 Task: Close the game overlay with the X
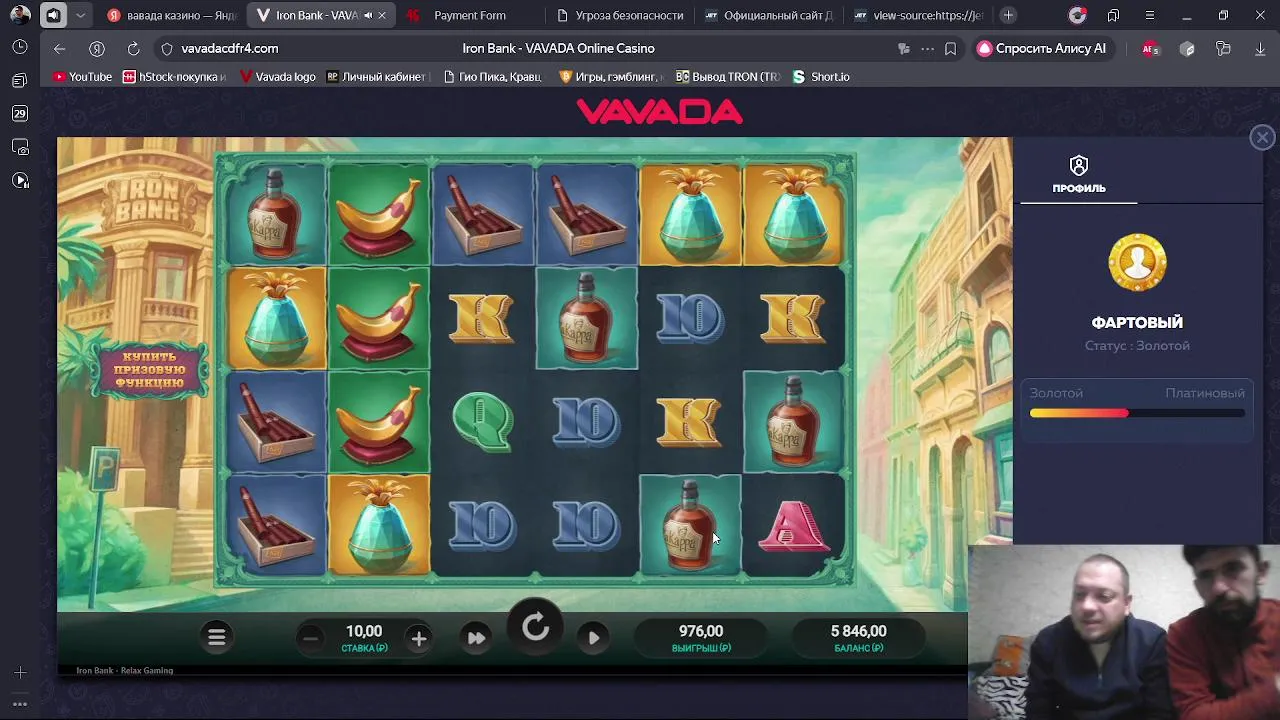pos(1262,138)
